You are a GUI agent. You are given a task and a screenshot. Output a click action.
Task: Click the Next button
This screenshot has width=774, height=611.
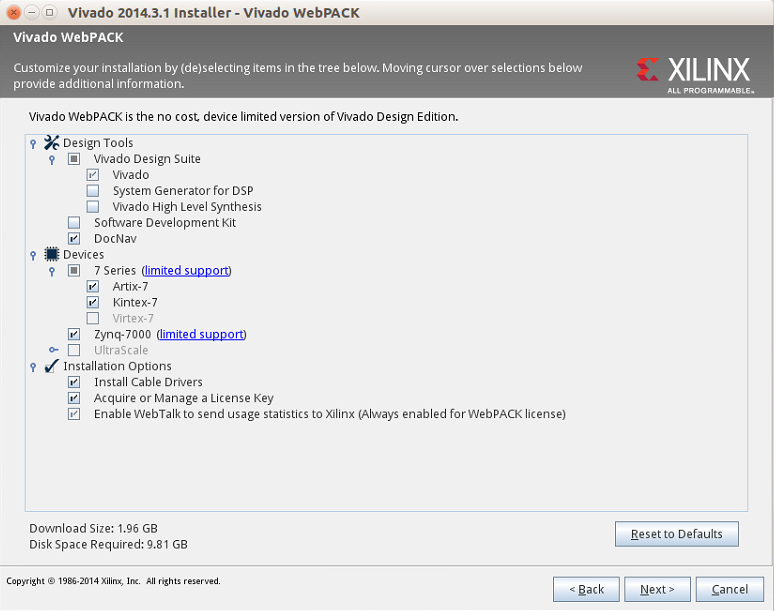(x=657, y=589)
